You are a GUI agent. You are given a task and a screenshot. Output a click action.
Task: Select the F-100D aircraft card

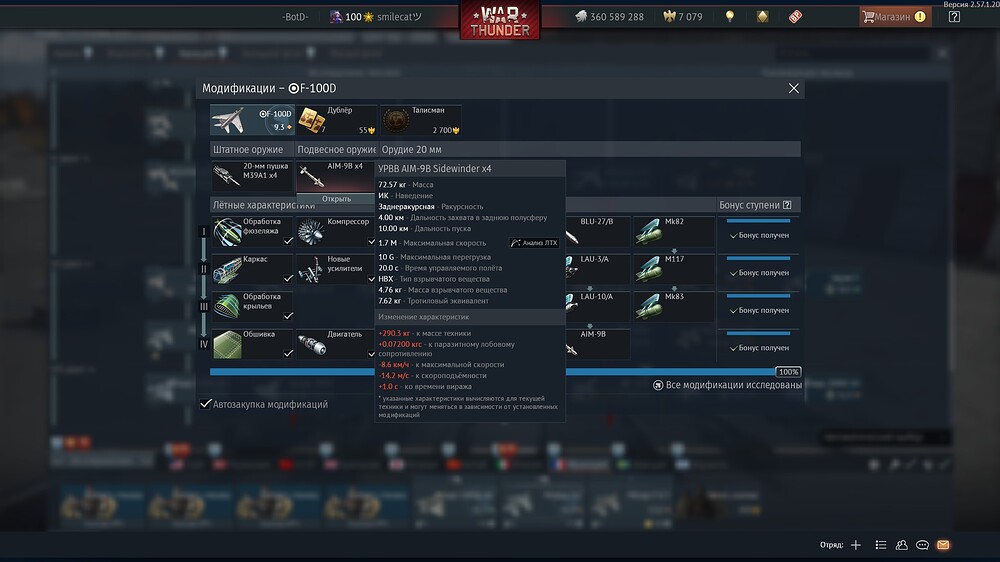pos(252,120)
